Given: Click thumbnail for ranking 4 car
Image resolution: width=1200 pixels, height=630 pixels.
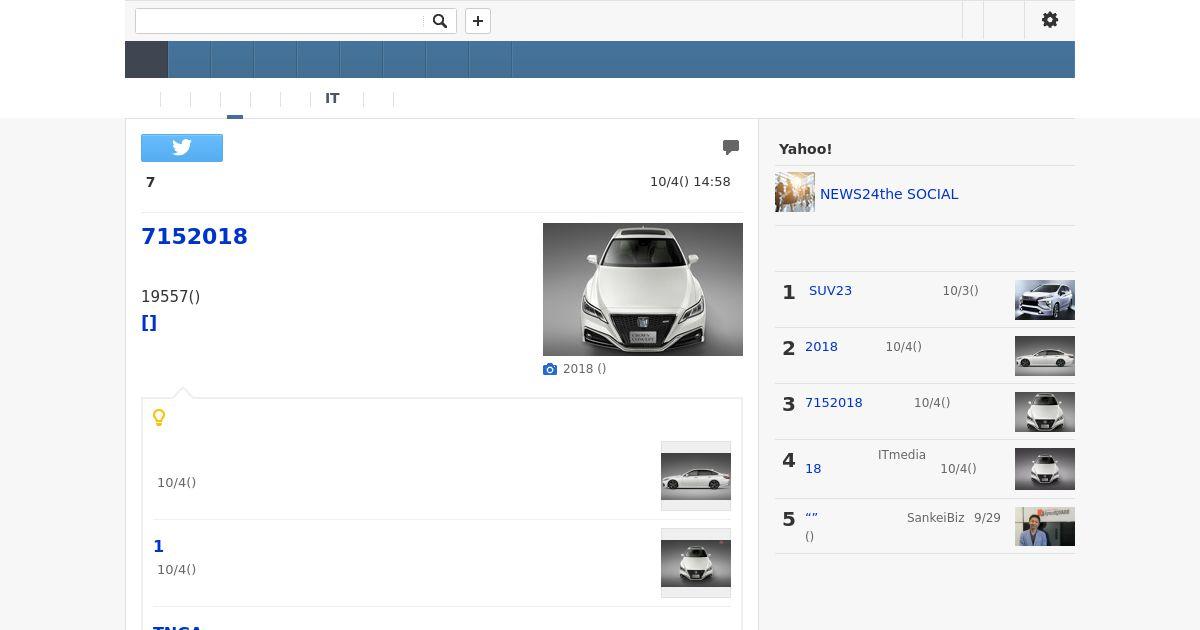Looking at the screenshot, I should click(1045, 470).
